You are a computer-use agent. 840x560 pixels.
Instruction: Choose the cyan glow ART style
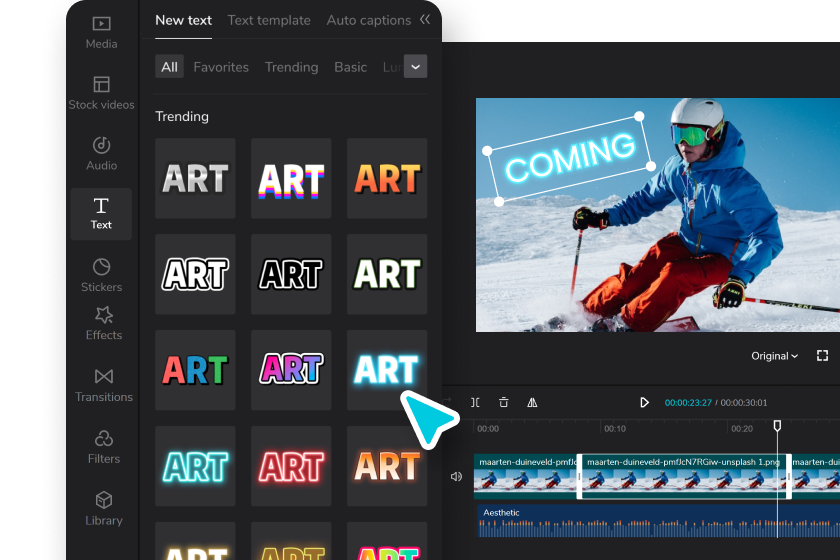click(x=387, y=370)
